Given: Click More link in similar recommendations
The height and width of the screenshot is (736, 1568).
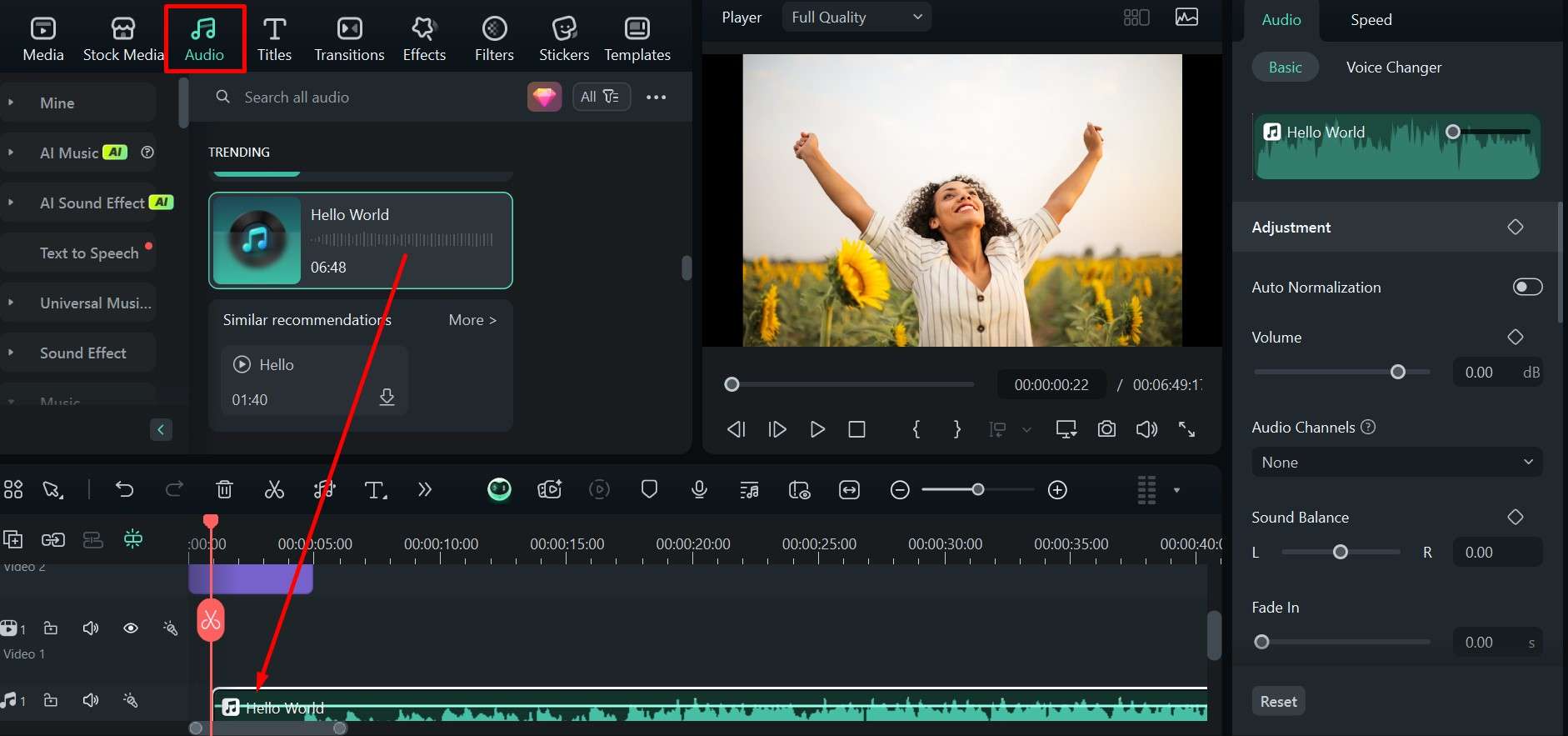Looking at the screenshot, I should [x=472, y=320].
